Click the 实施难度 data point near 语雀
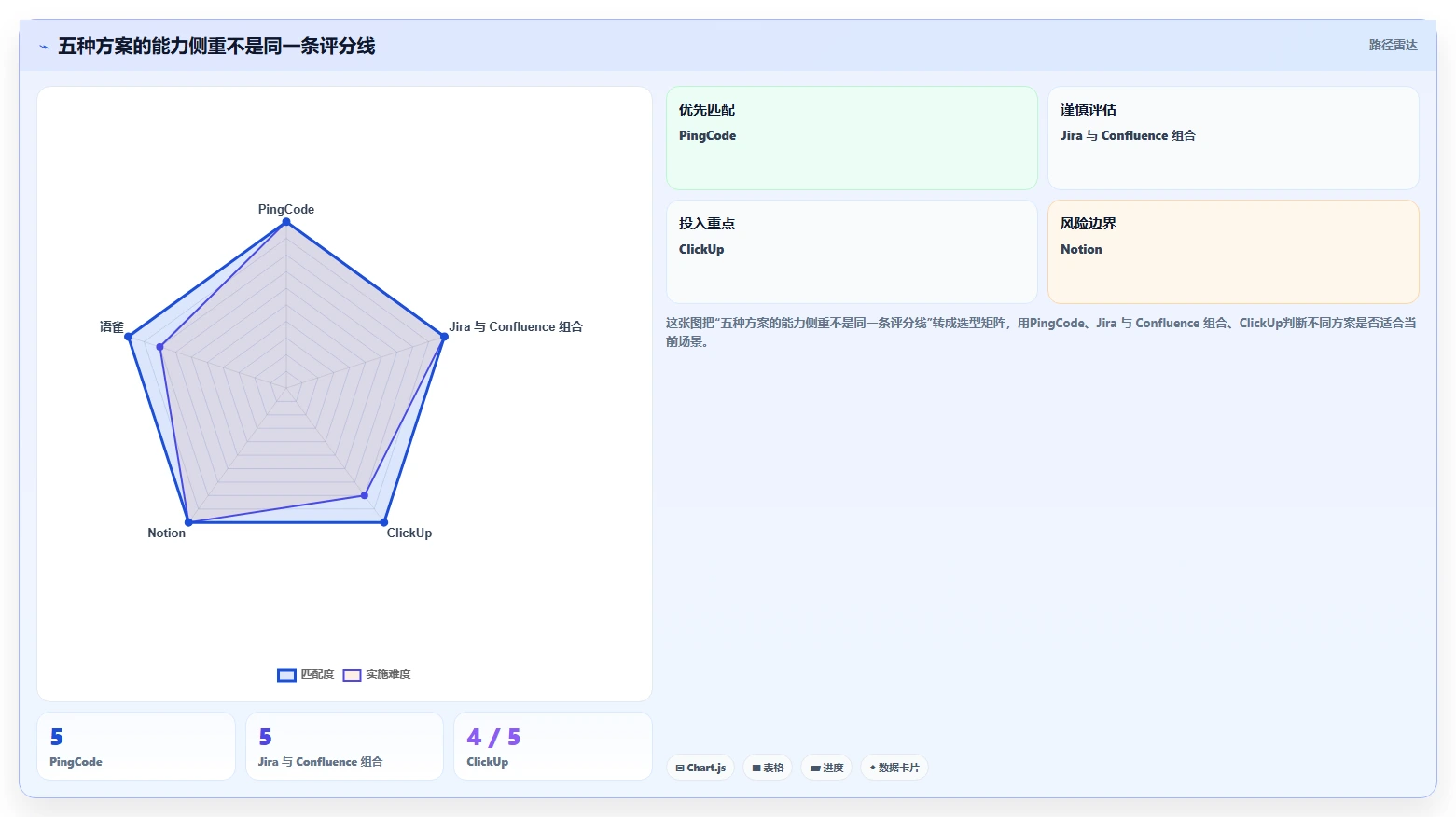This screenshot has width=1456, height=817. pos(160,347)
